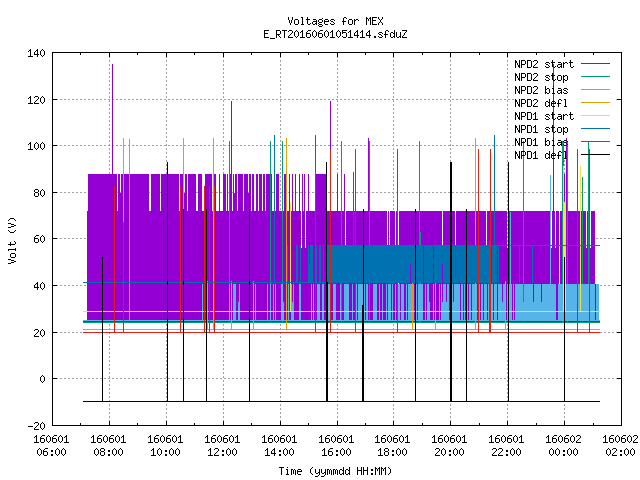Click the x-axis tick 160601 16:00
This screenshot has height=480, width=640.
[336, 446]
